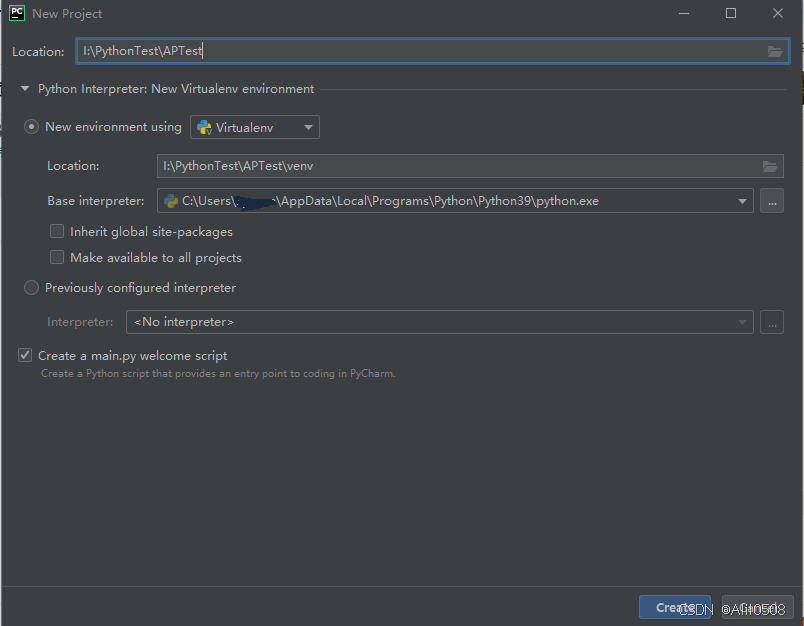Uncheck "Create a main.py welcome script"
Image resolution: width=804 pixels, height=626 pixels.
tap(24, 354)
